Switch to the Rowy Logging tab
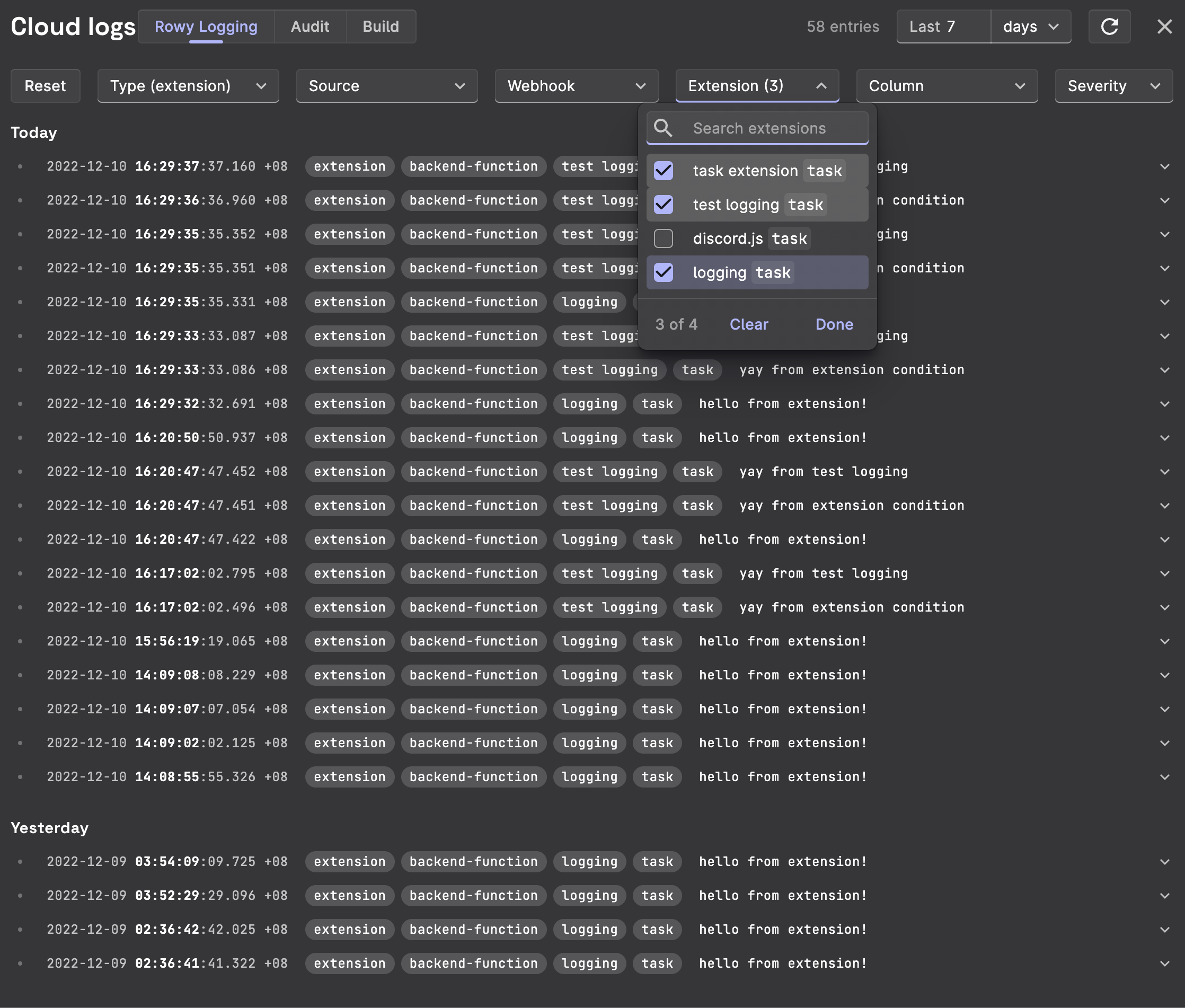 pyautogui.click(x=206, y=27)
